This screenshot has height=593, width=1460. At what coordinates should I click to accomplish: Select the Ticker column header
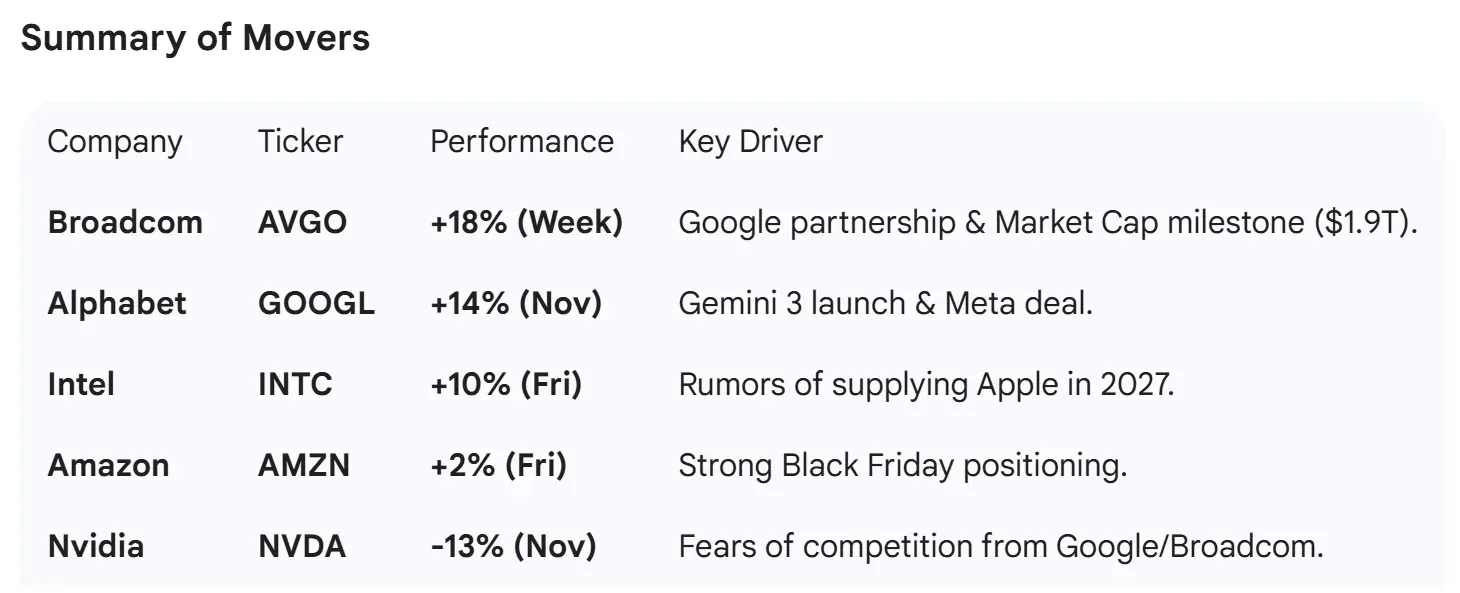point(300,142)
